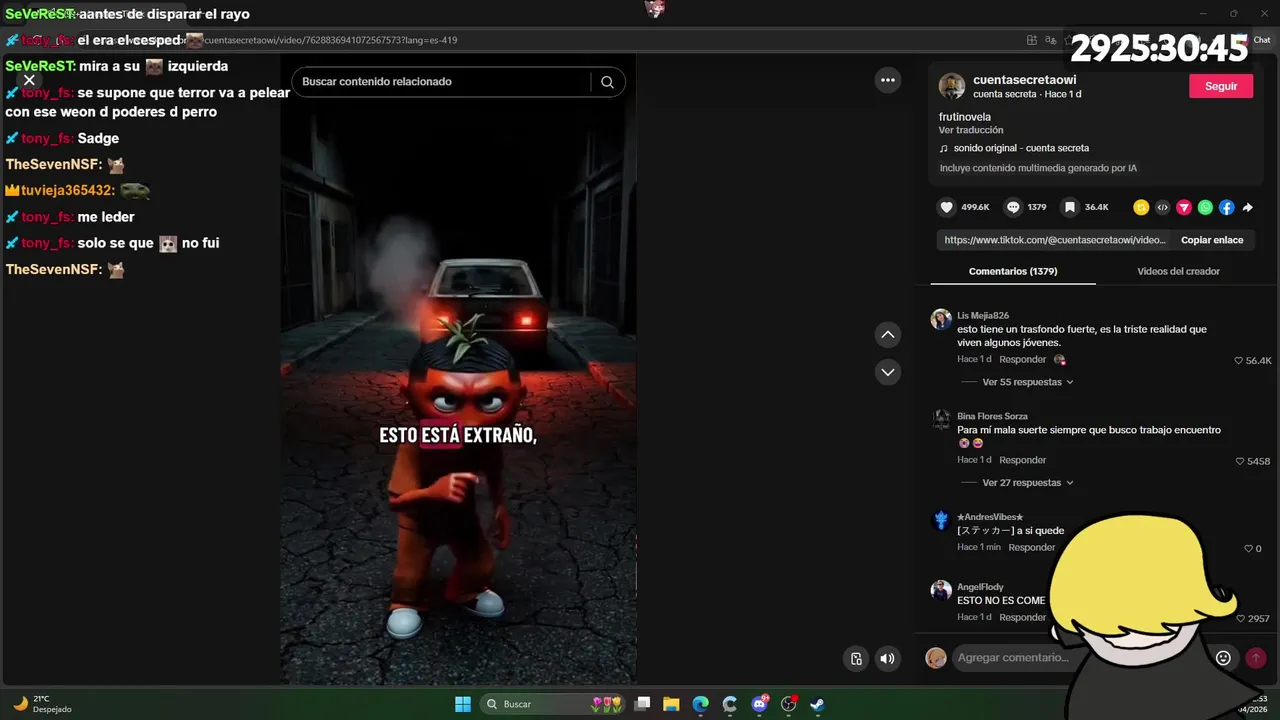Viewport: 1280px width, 720px height.
Task: Open Lis Mejia826's profile picture
Action: 941,319
